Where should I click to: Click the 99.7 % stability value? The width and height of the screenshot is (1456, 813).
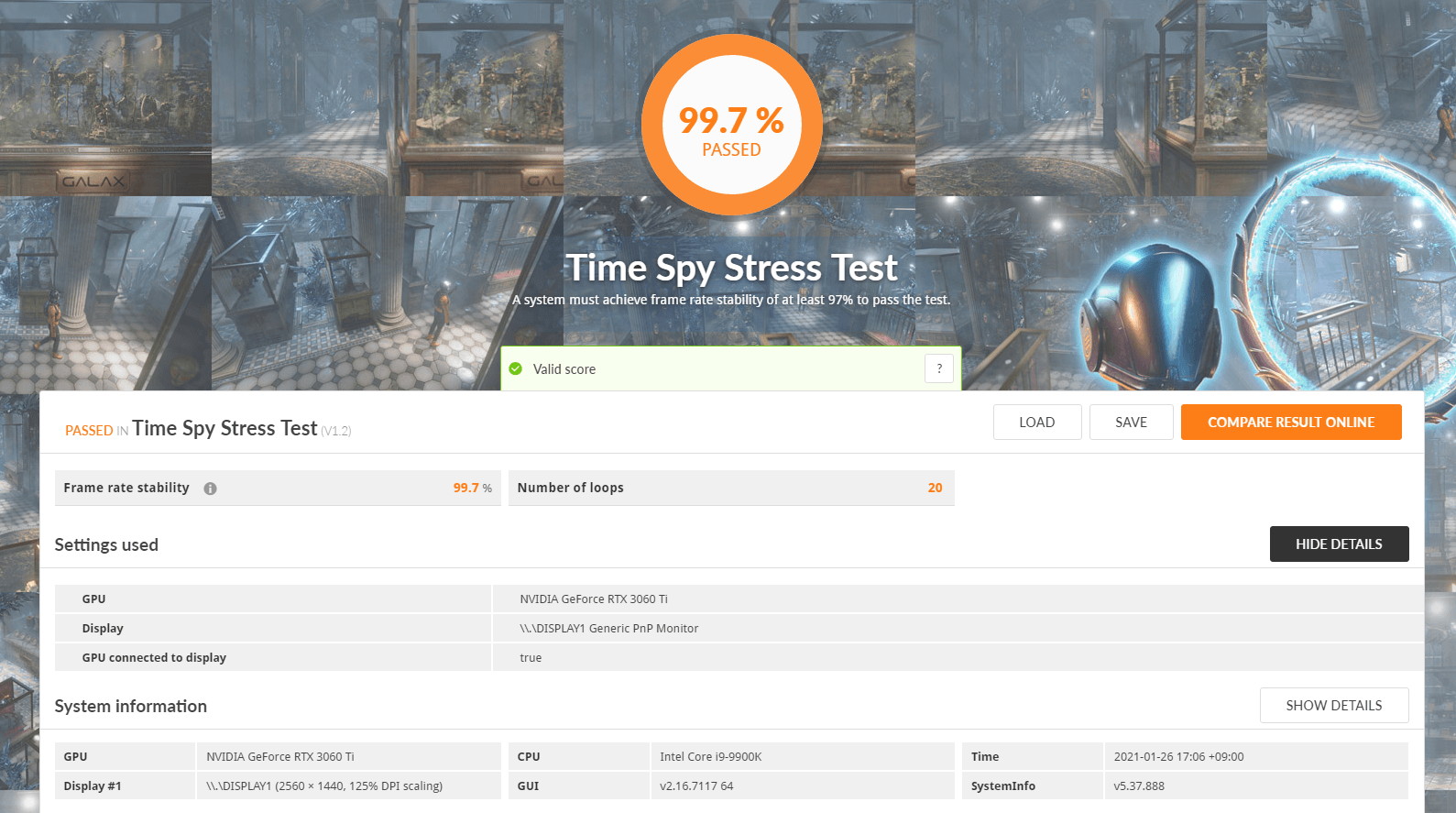[472, 488]
